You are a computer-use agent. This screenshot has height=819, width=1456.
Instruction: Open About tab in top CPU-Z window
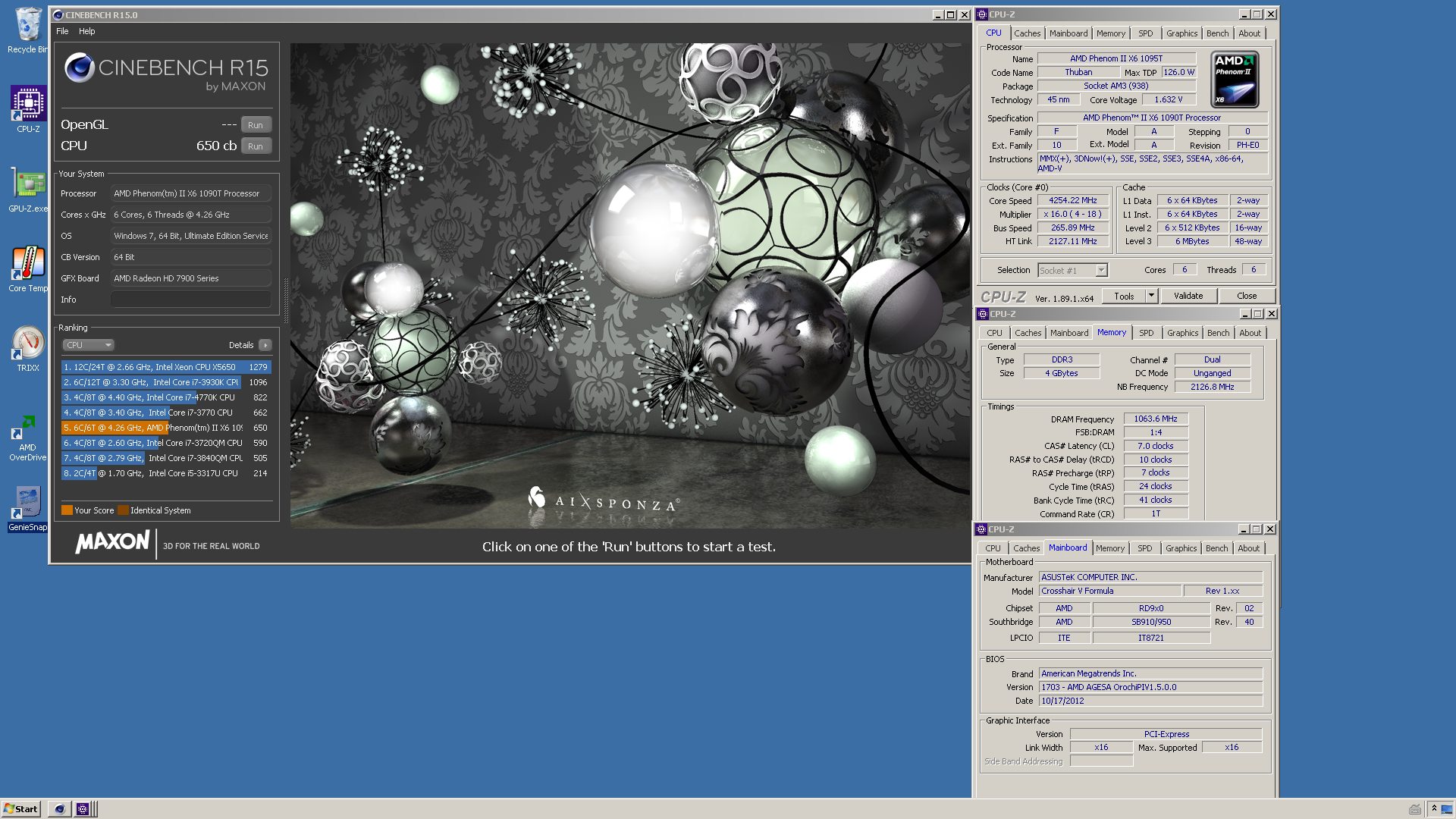point(1249,33)
